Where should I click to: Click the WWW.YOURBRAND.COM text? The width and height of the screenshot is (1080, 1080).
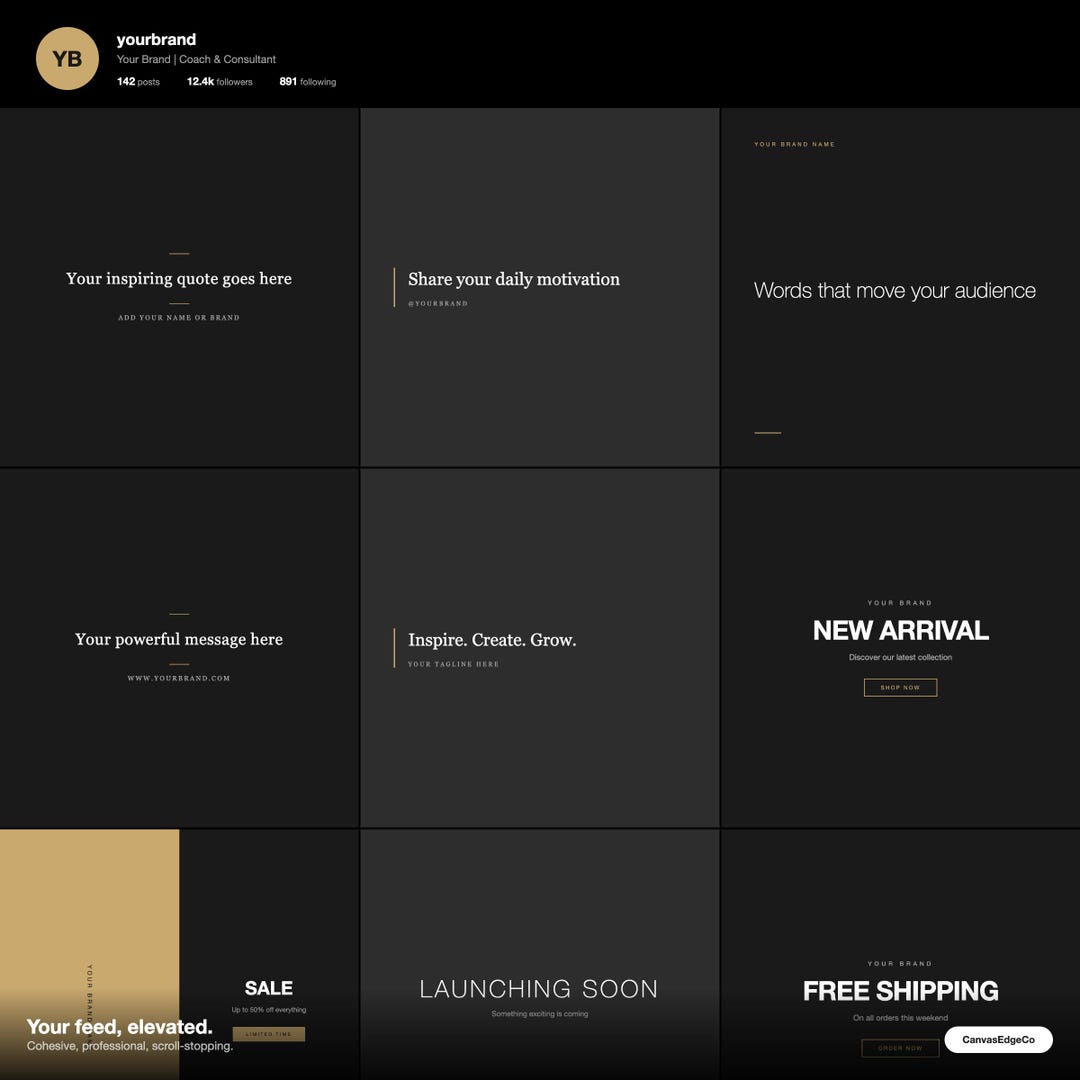click(x=179, y=678)
